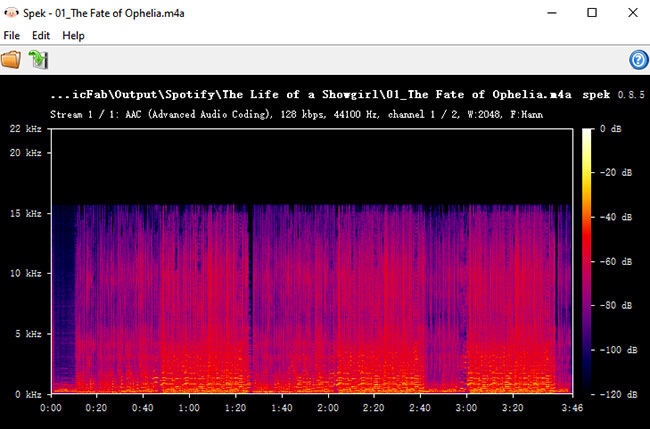The height and width of the screenshot is (429, 650).
Task: Click the Save spectrogram toolbar icon
Action: click(38, 60)
